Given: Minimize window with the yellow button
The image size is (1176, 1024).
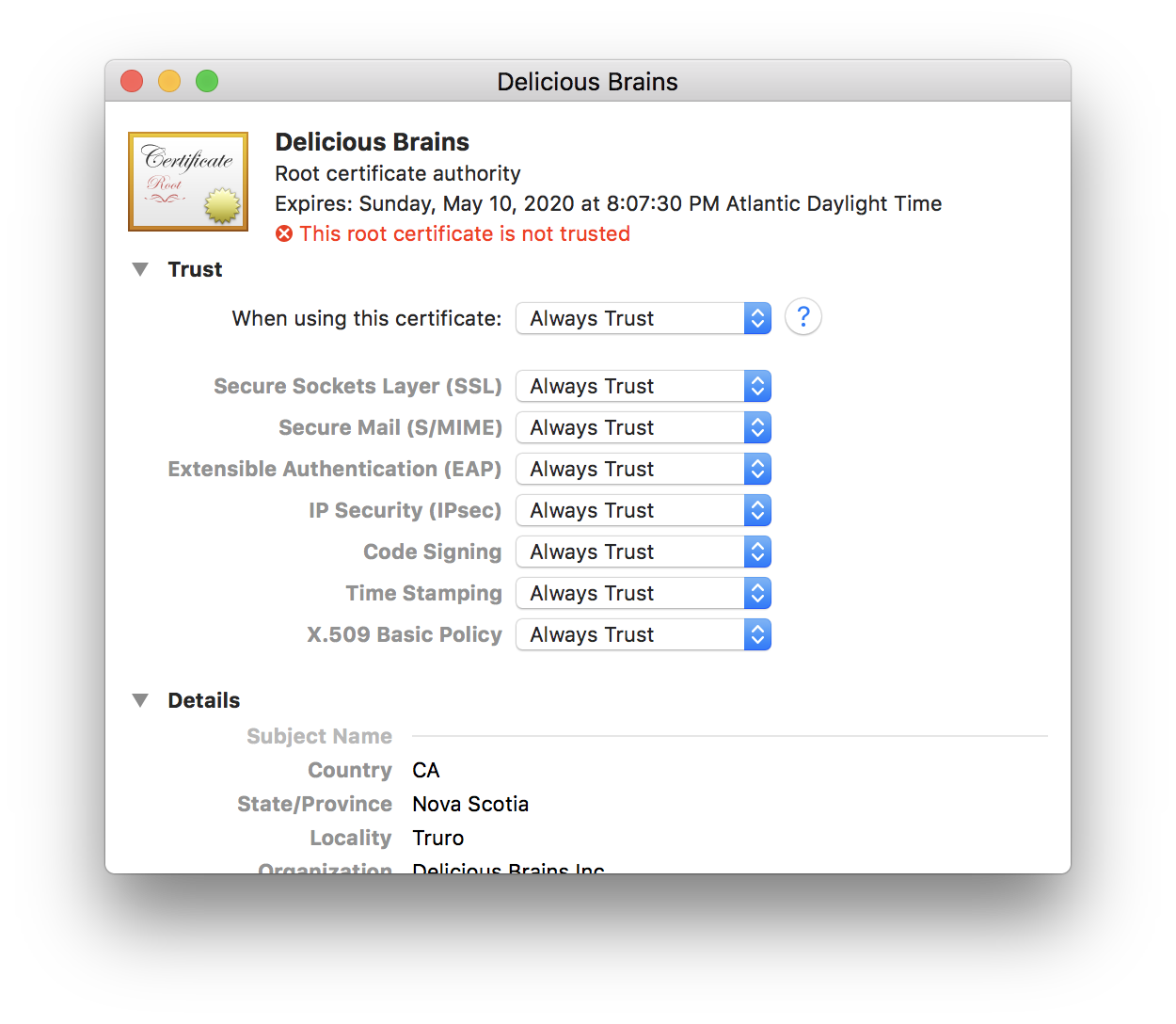Looking at the screenshot, I should pyautogui.click(x=169, y=82).
